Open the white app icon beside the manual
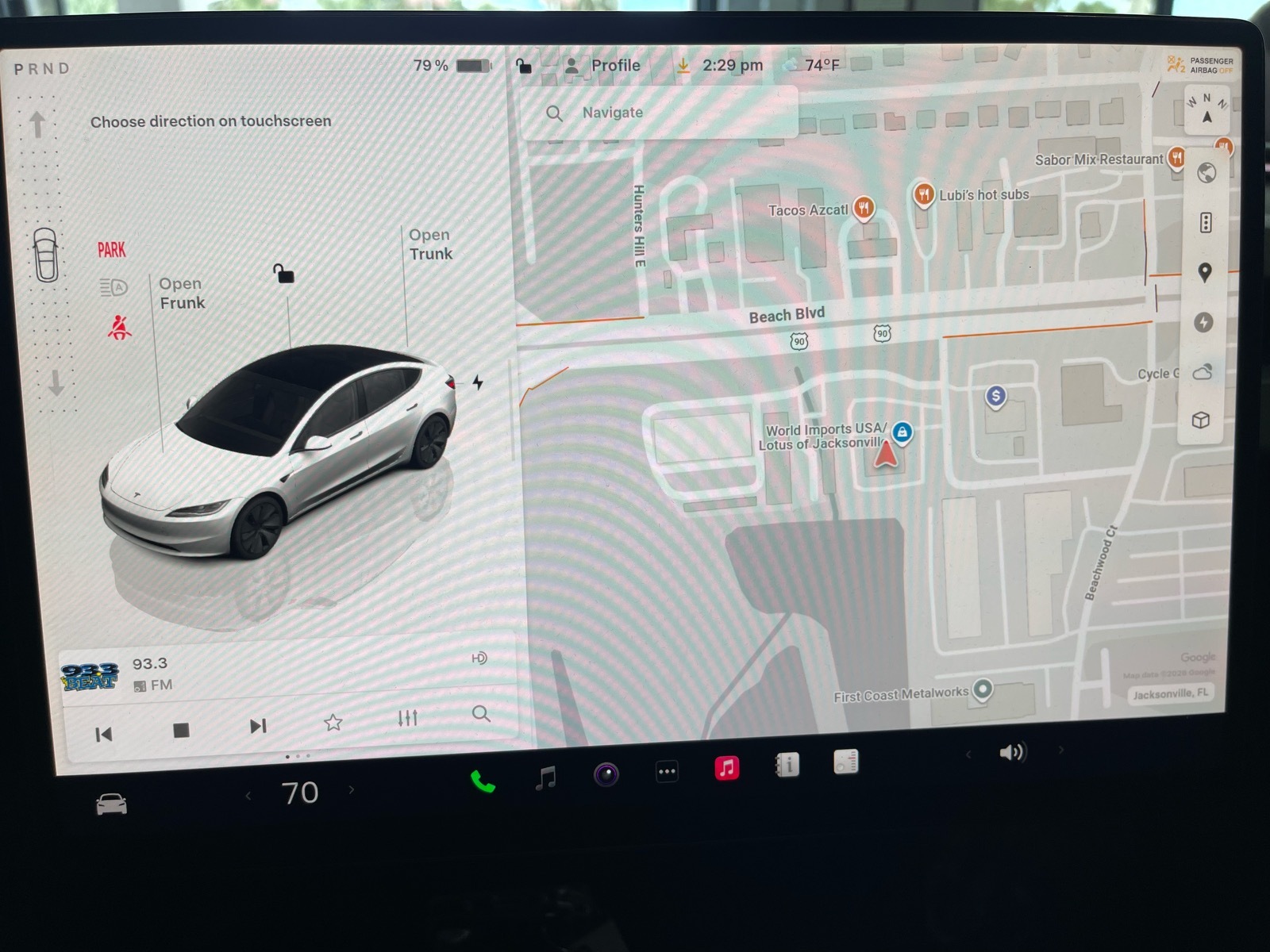Screen dimensions: 1270x952 point(845,762)
